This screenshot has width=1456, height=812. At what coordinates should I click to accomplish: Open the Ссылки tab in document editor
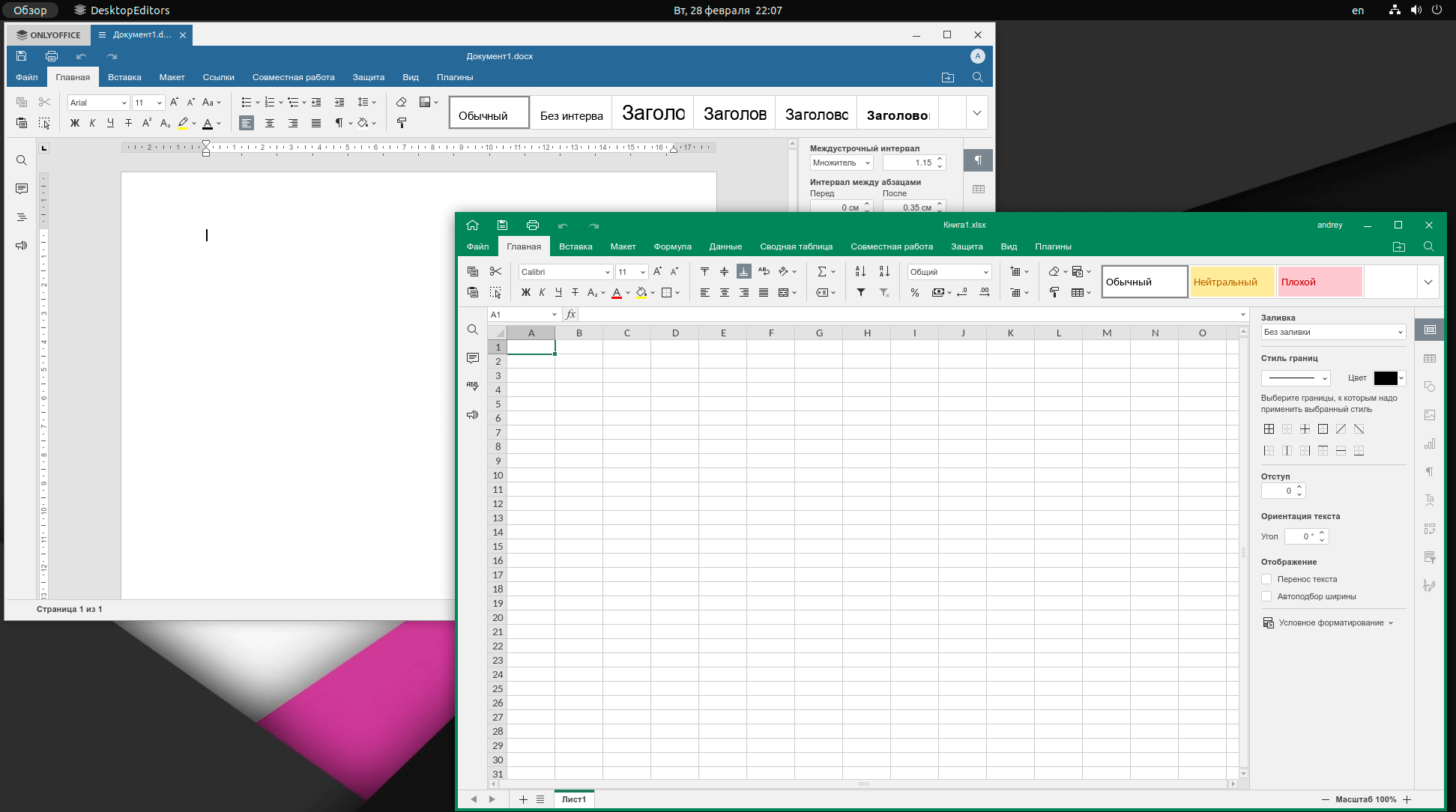tap(218, 77)
